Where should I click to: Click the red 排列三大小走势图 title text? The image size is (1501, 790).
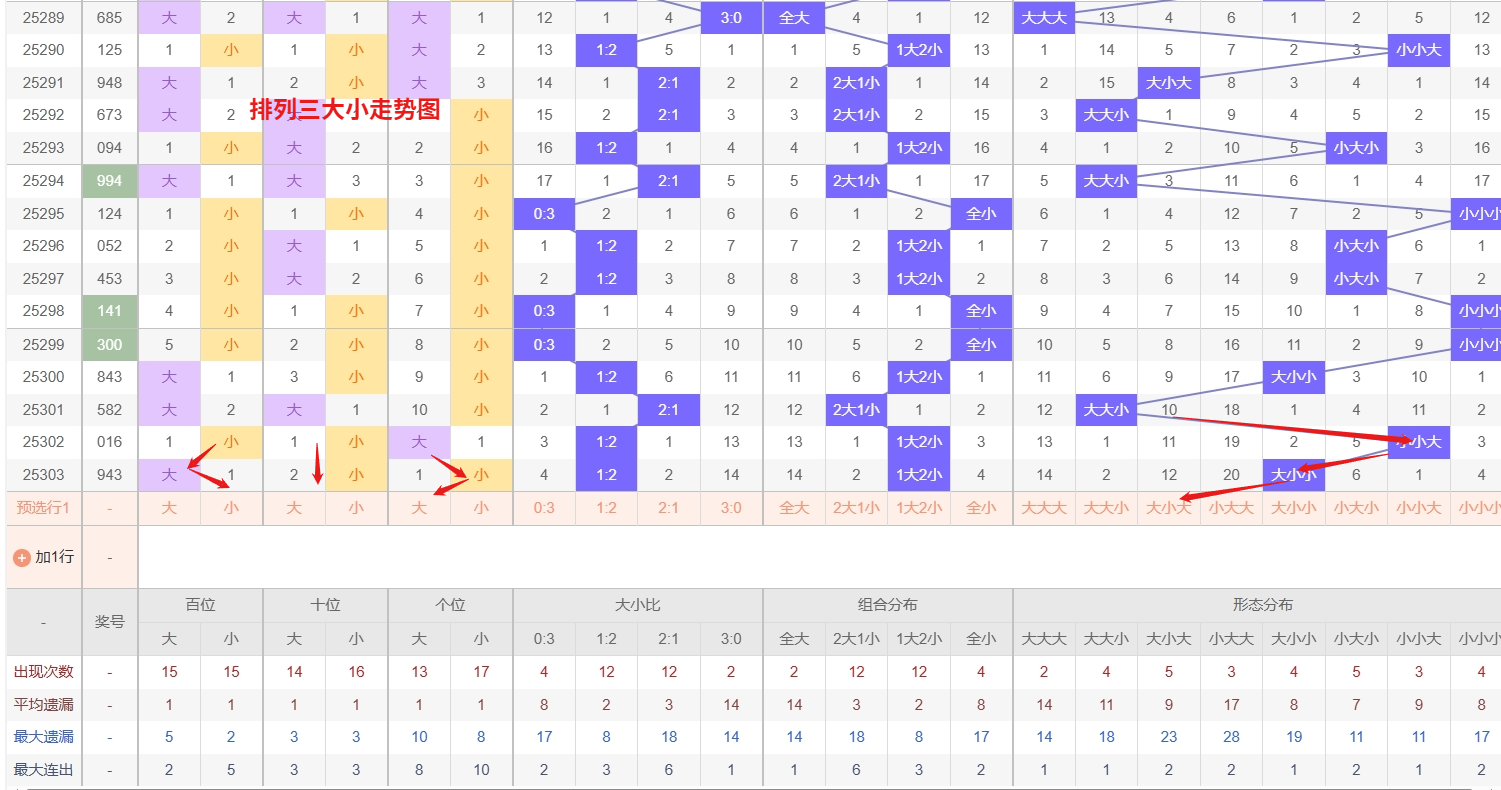tap(344, 110)
